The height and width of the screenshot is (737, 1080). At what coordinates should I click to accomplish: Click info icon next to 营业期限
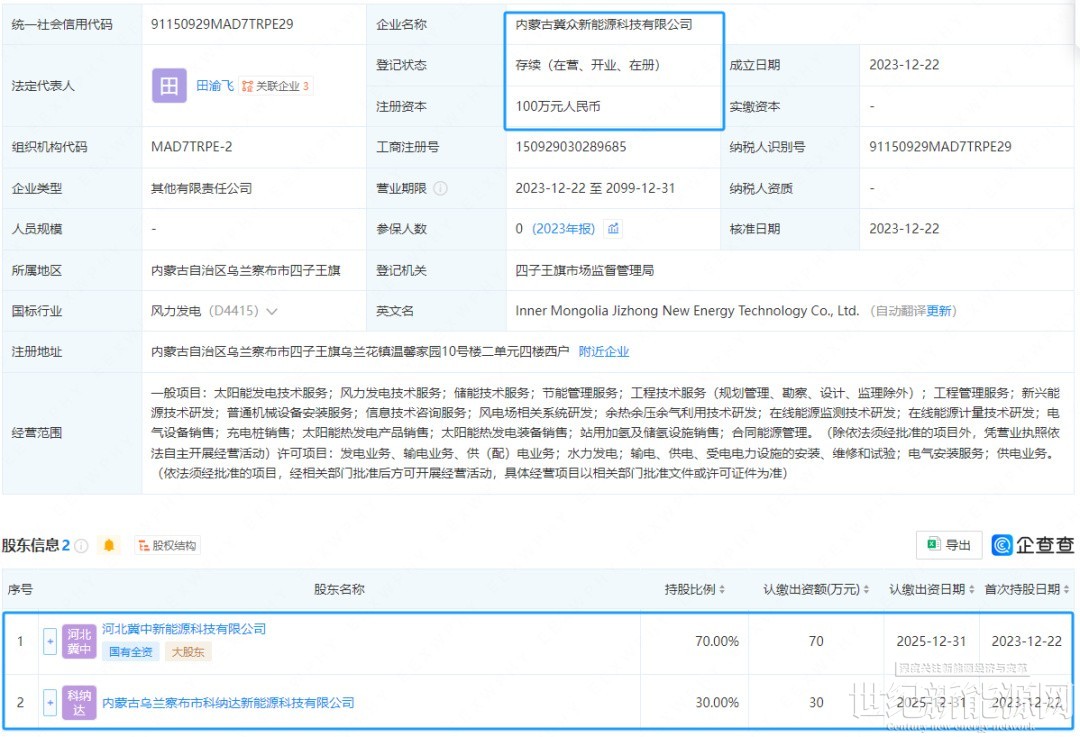[440, 188]
